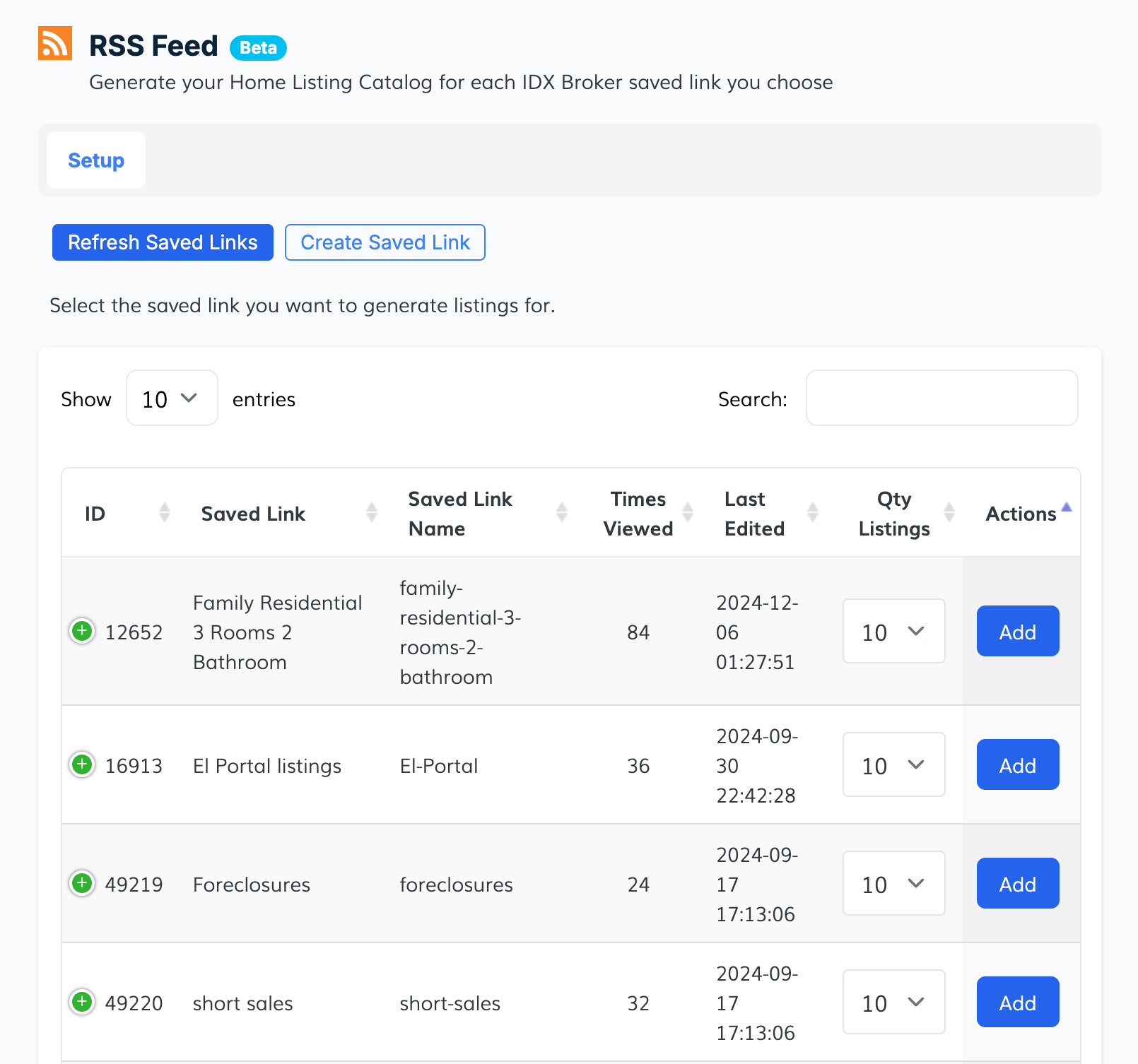
Task: Open Qty Listings dropdown for short sales
Action: (x=893, y=1003)
